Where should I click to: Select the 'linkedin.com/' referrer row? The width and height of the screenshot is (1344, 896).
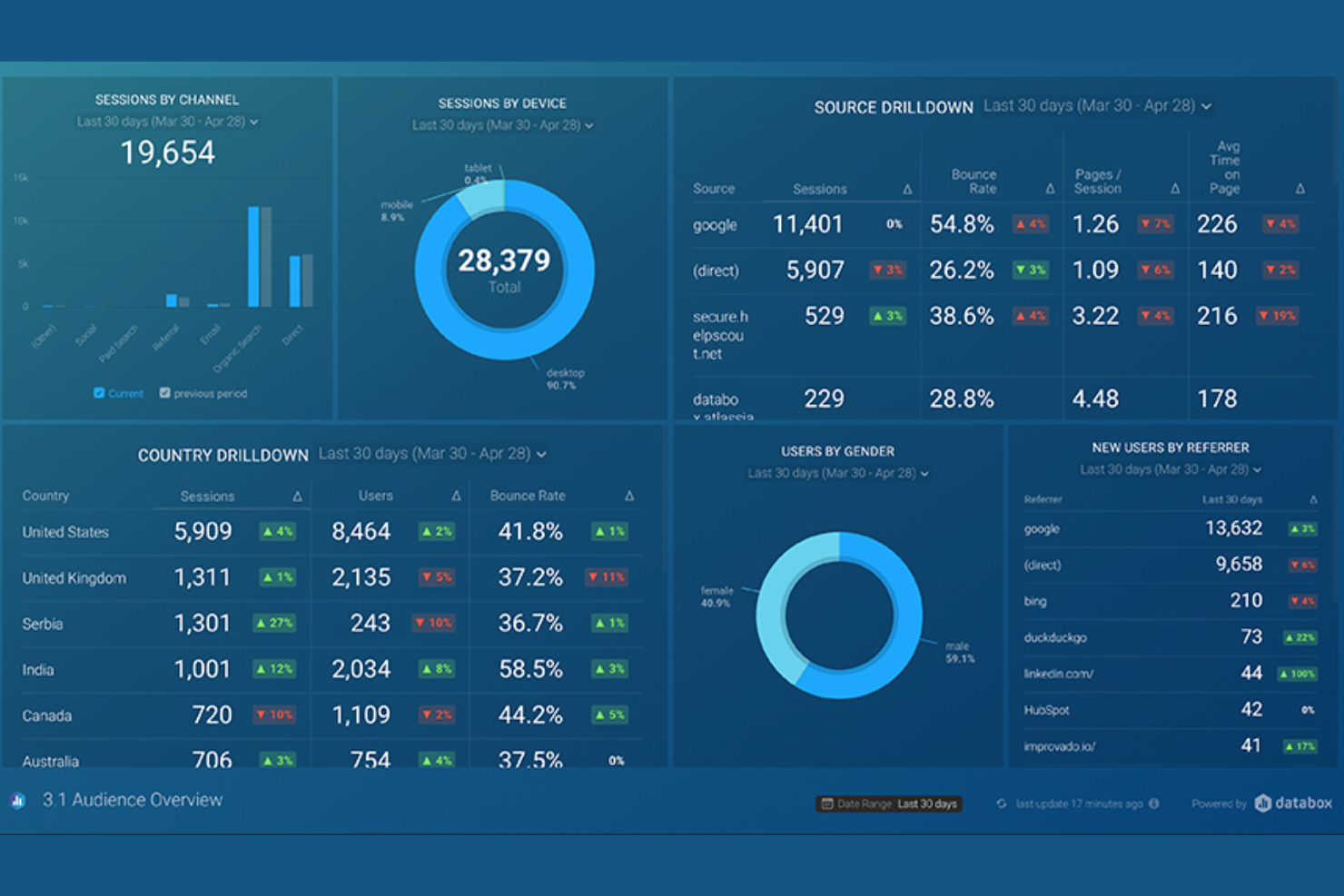1171,674
